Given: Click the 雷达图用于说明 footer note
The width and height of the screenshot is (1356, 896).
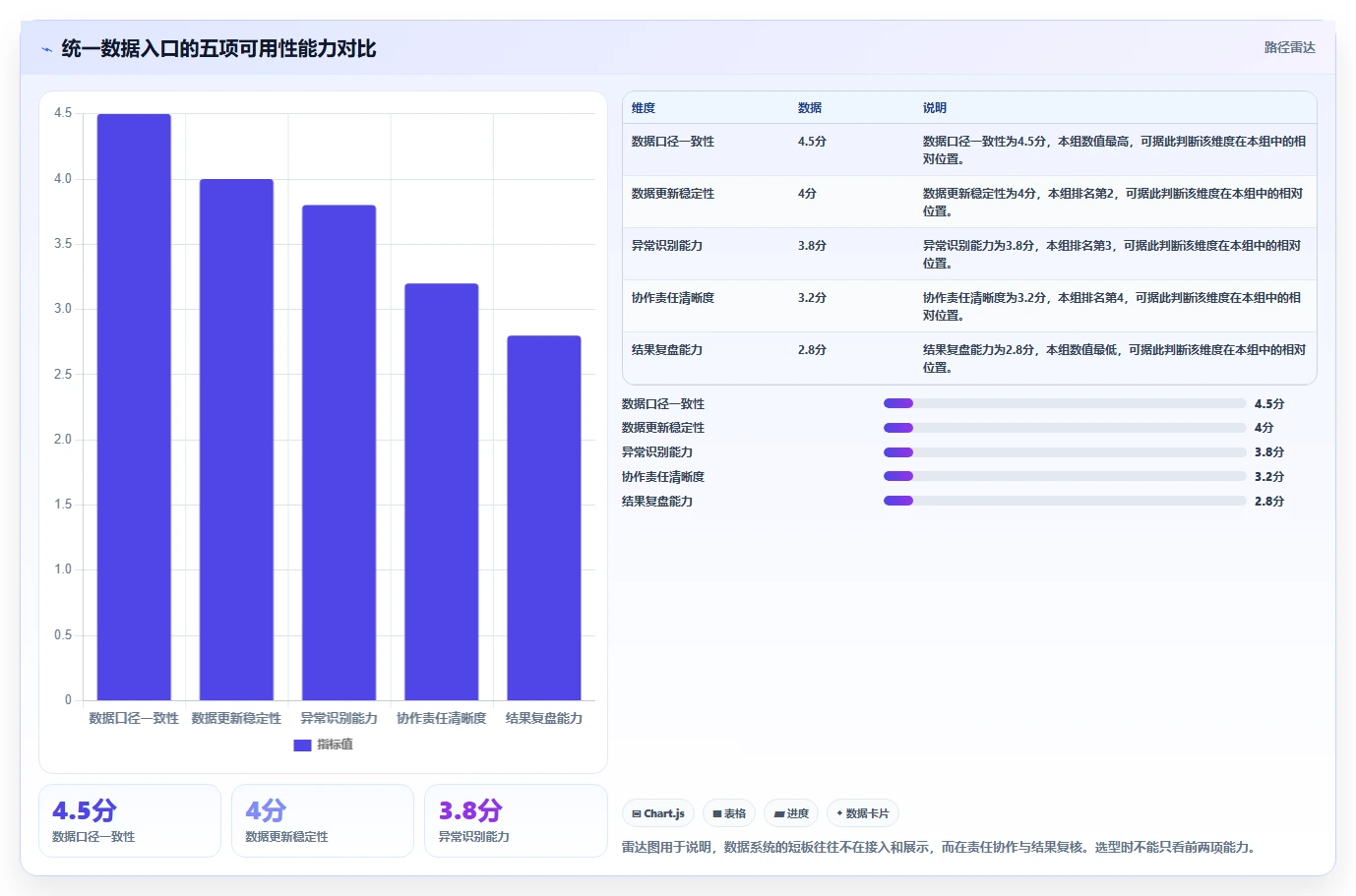Looking at the screenshot, I should point(941,847).
